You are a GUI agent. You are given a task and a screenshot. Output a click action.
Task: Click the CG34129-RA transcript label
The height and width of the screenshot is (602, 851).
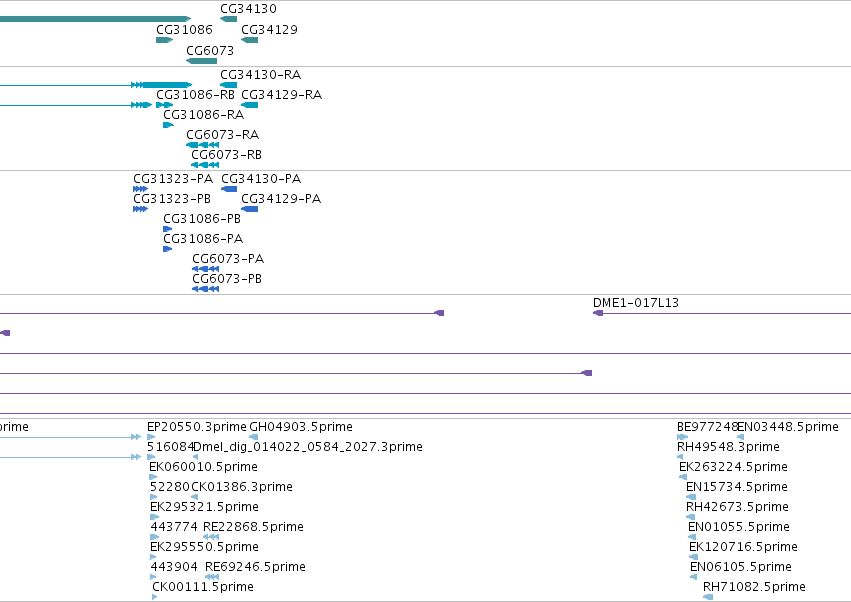click(x=281, y=95)
